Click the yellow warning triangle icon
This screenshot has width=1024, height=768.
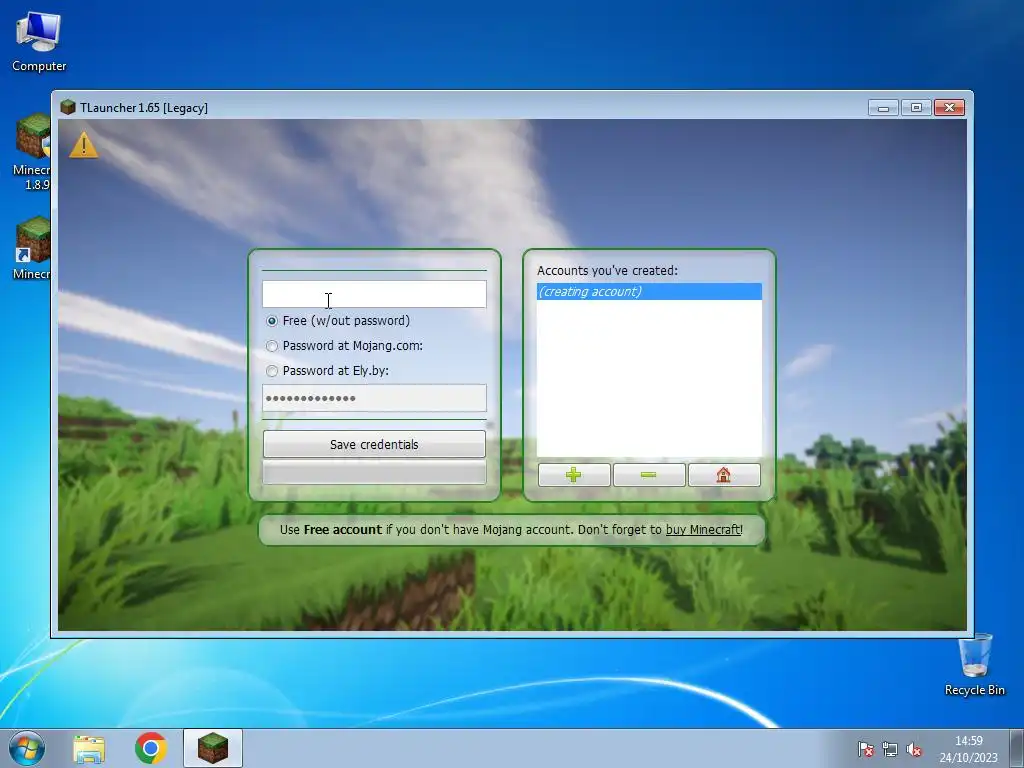tap(84, 145)
